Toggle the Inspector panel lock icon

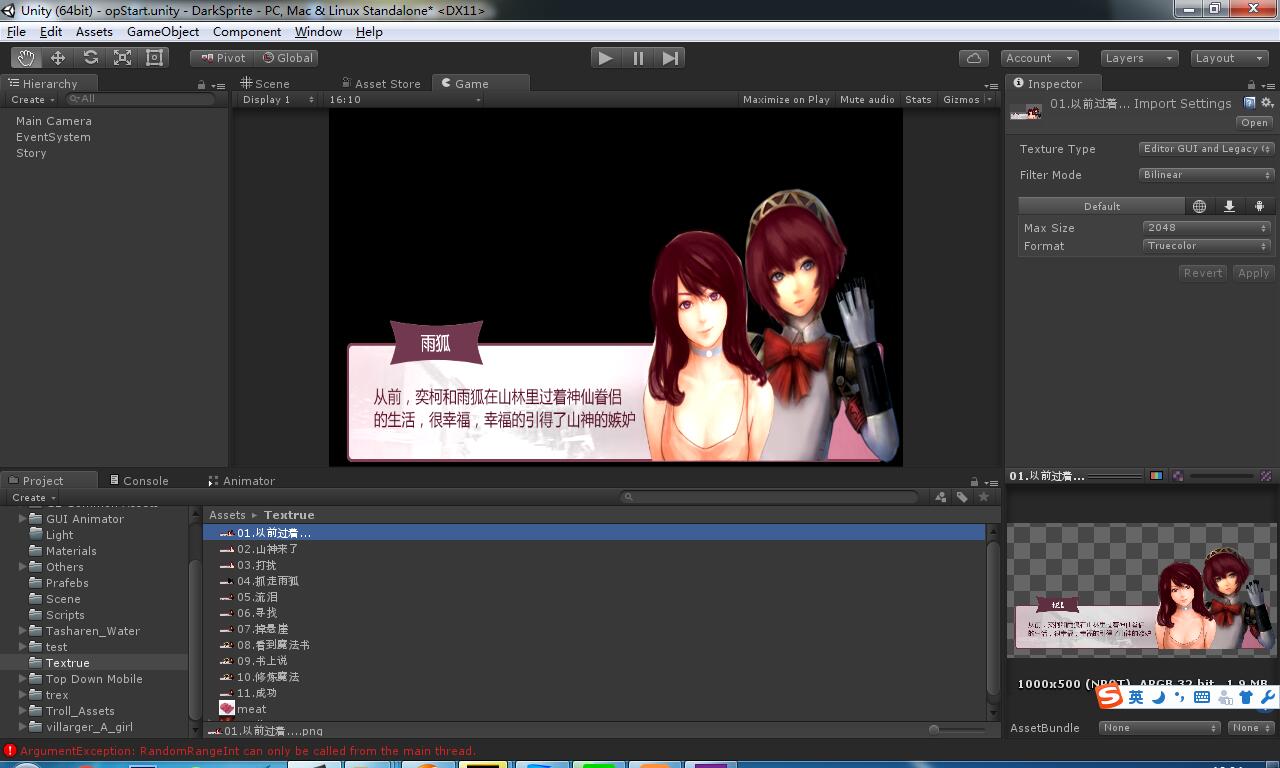pos(1251,85)
